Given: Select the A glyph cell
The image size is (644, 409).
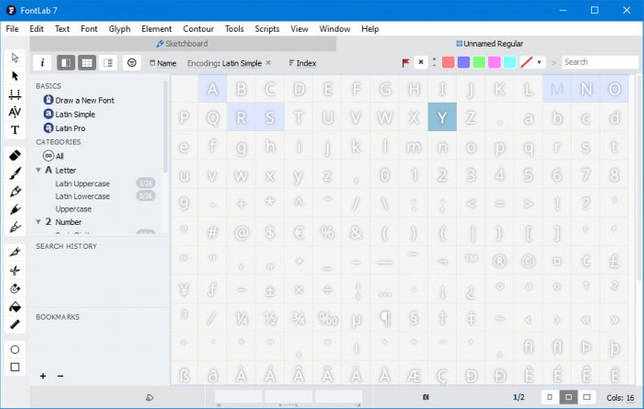Looking at the screenshot, I should click(x=212, y=88).
